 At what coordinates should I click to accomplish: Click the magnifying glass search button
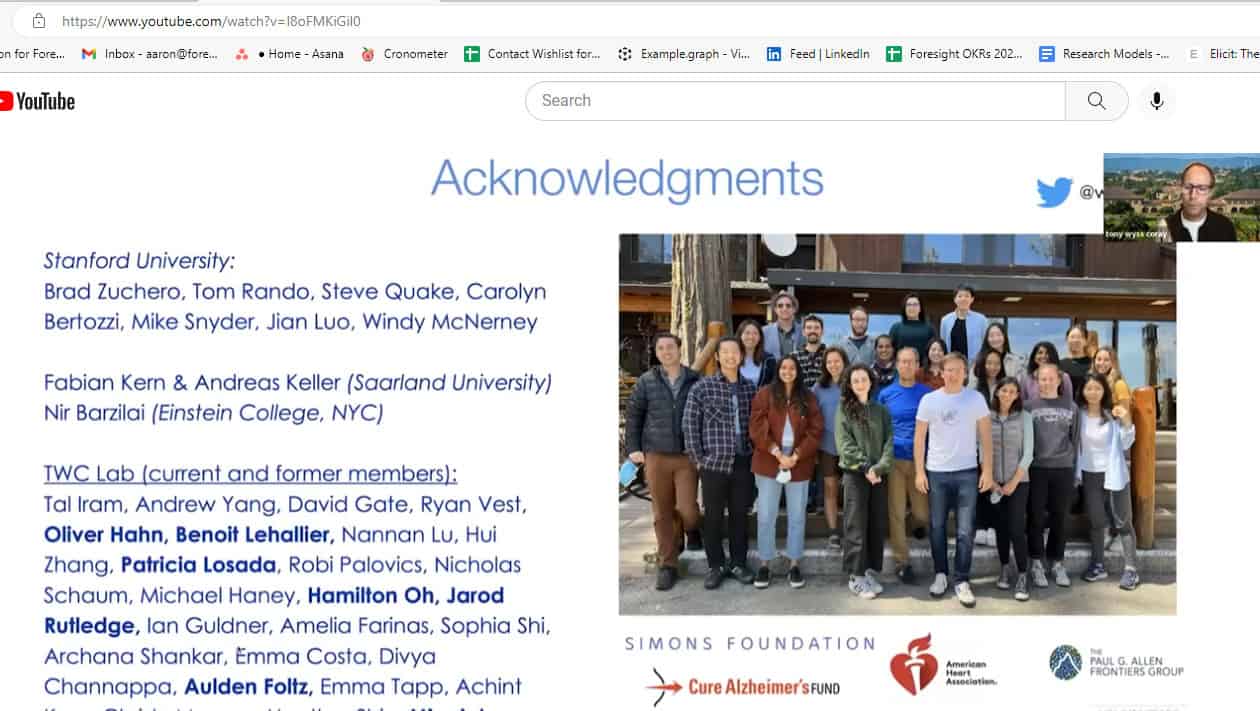1096,101
